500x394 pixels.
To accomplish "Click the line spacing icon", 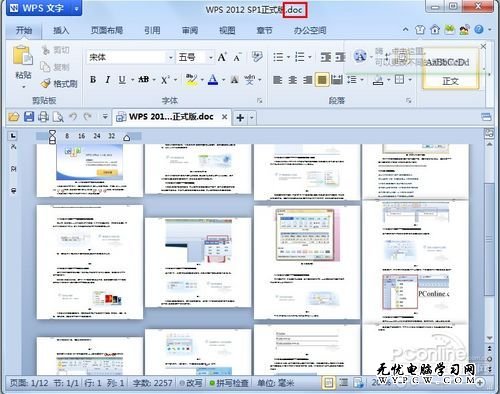I will pos(352,80).
